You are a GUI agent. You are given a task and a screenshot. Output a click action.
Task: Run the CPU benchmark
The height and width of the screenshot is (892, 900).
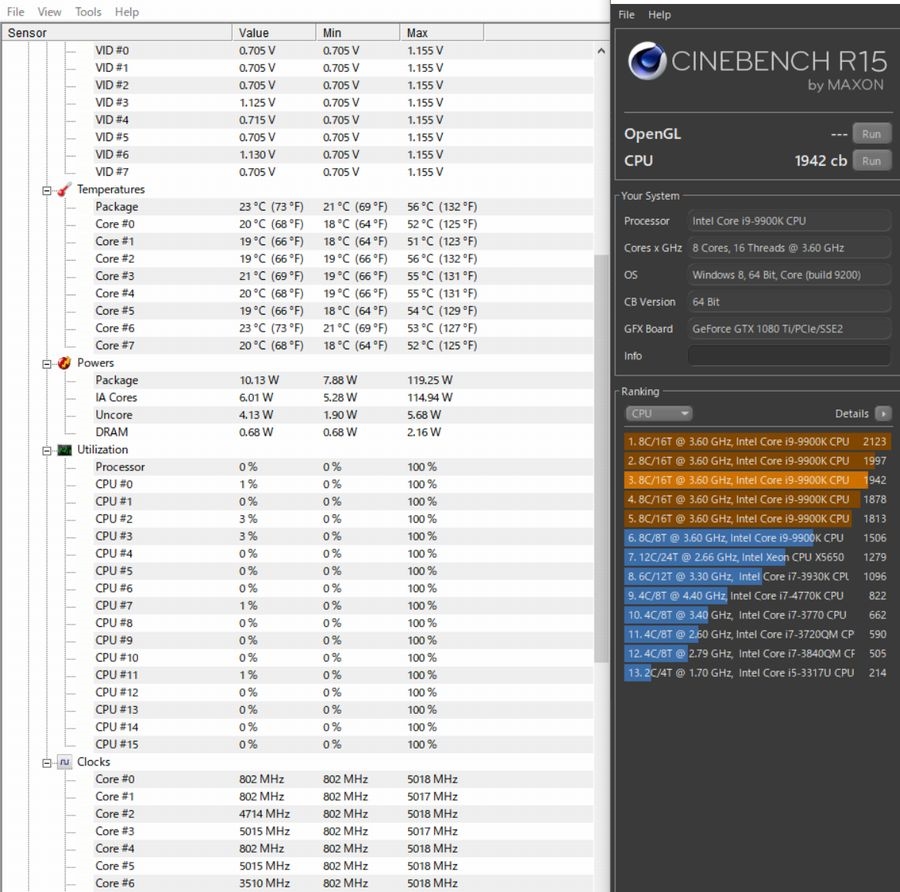click(x=871, y=161)
